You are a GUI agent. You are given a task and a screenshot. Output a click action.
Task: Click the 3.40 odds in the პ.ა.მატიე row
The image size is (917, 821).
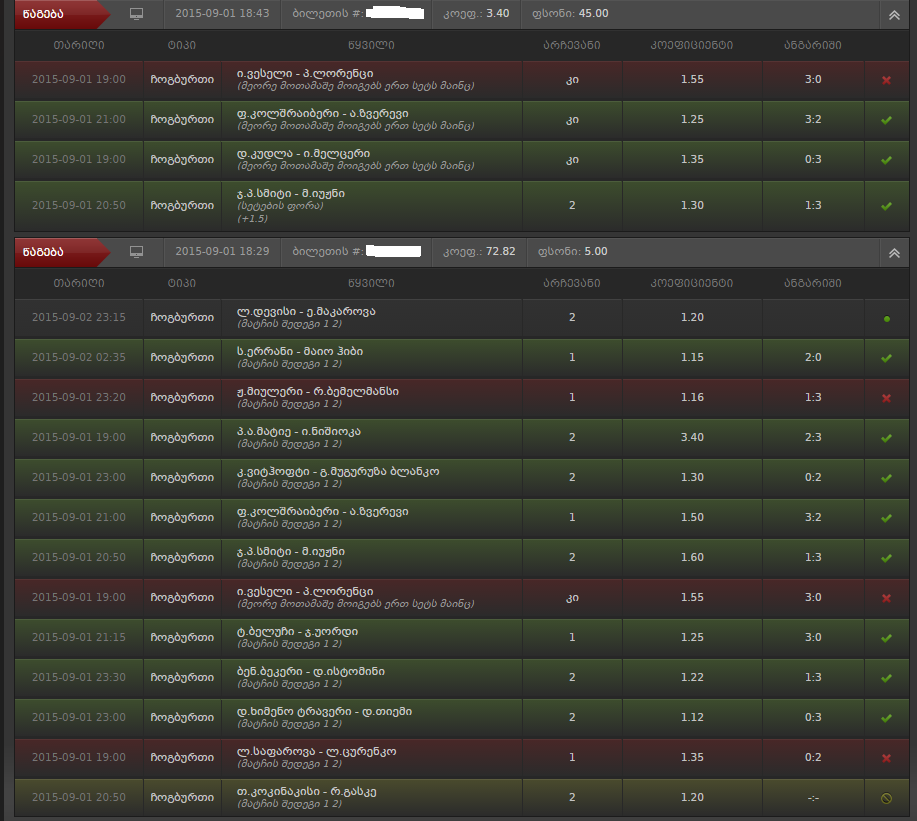[692, 437]
